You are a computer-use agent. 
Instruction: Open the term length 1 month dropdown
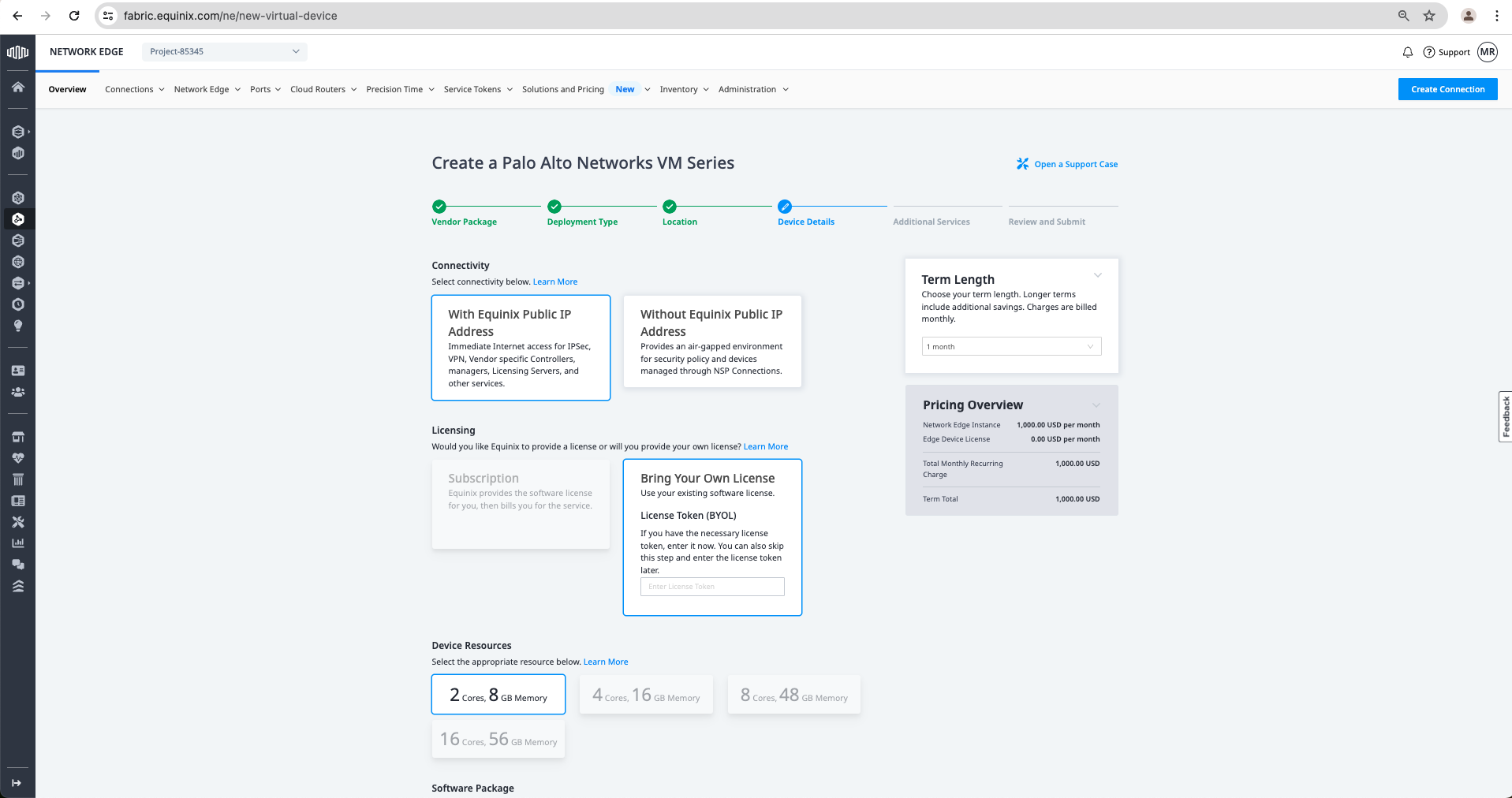[1011, 346]
